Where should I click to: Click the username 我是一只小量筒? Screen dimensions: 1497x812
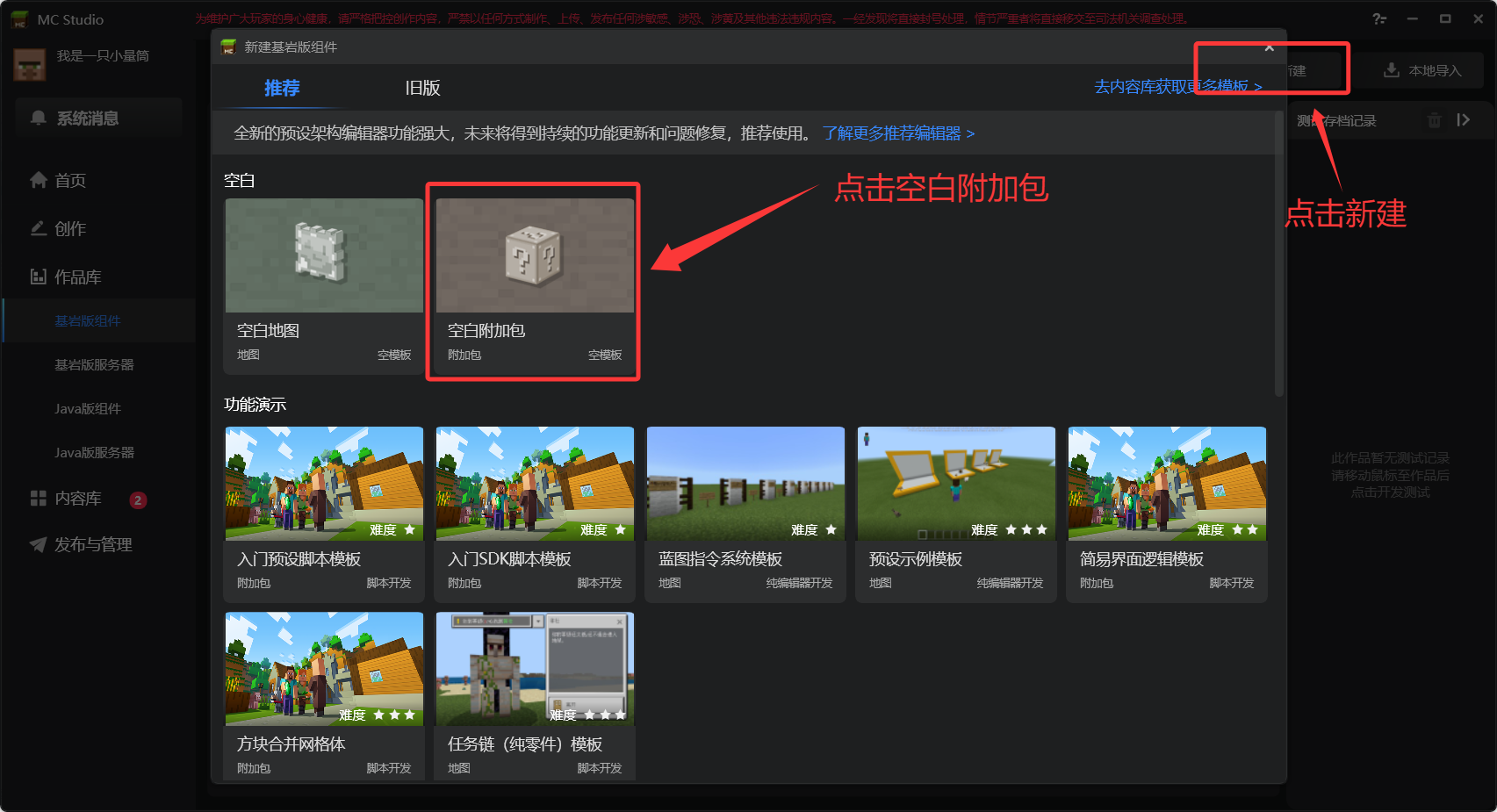103,55
